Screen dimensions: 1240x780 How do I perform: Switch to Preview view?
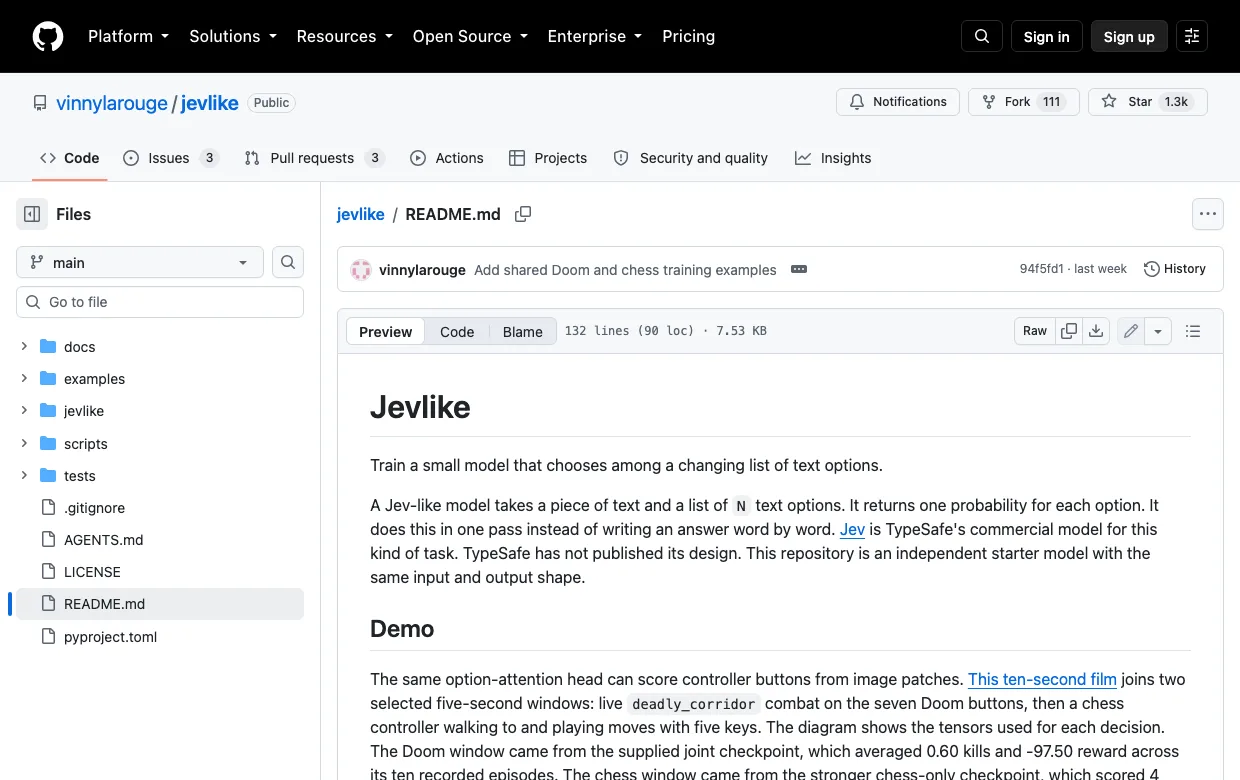[x=385, y=332]
